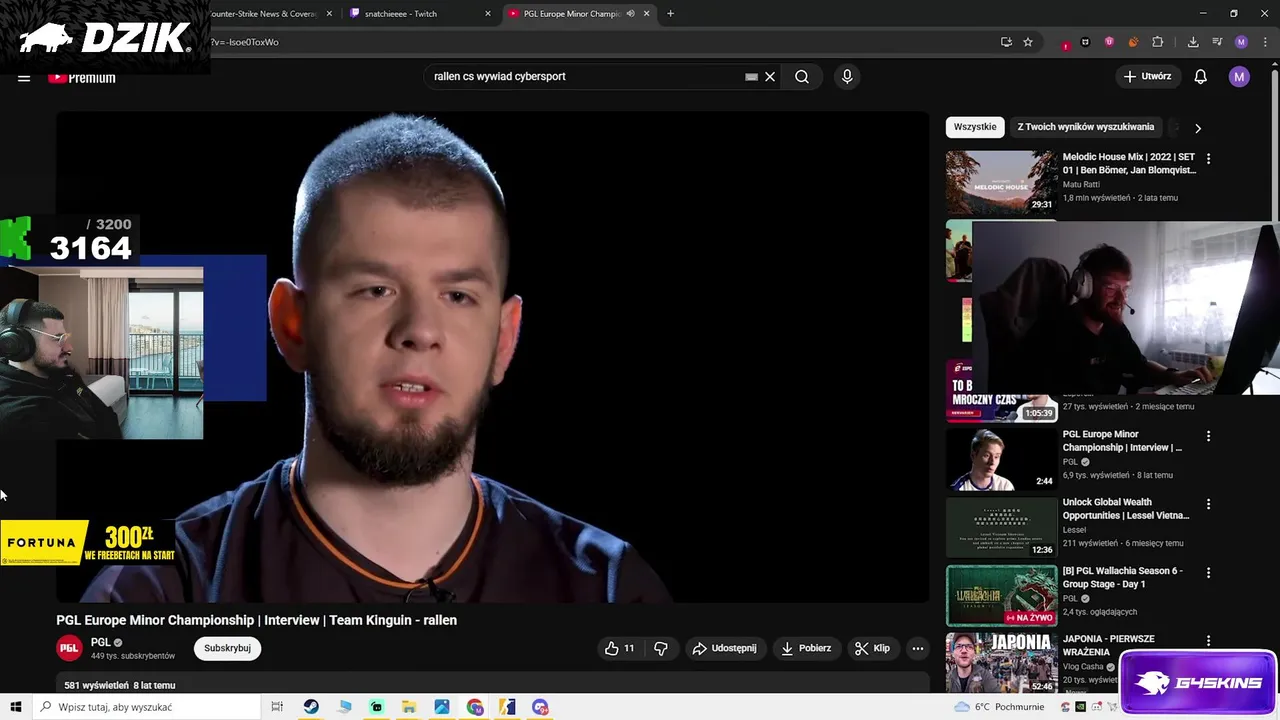
Task: Open options for Unlock Global Wealth video
Action: (1208, 504)
